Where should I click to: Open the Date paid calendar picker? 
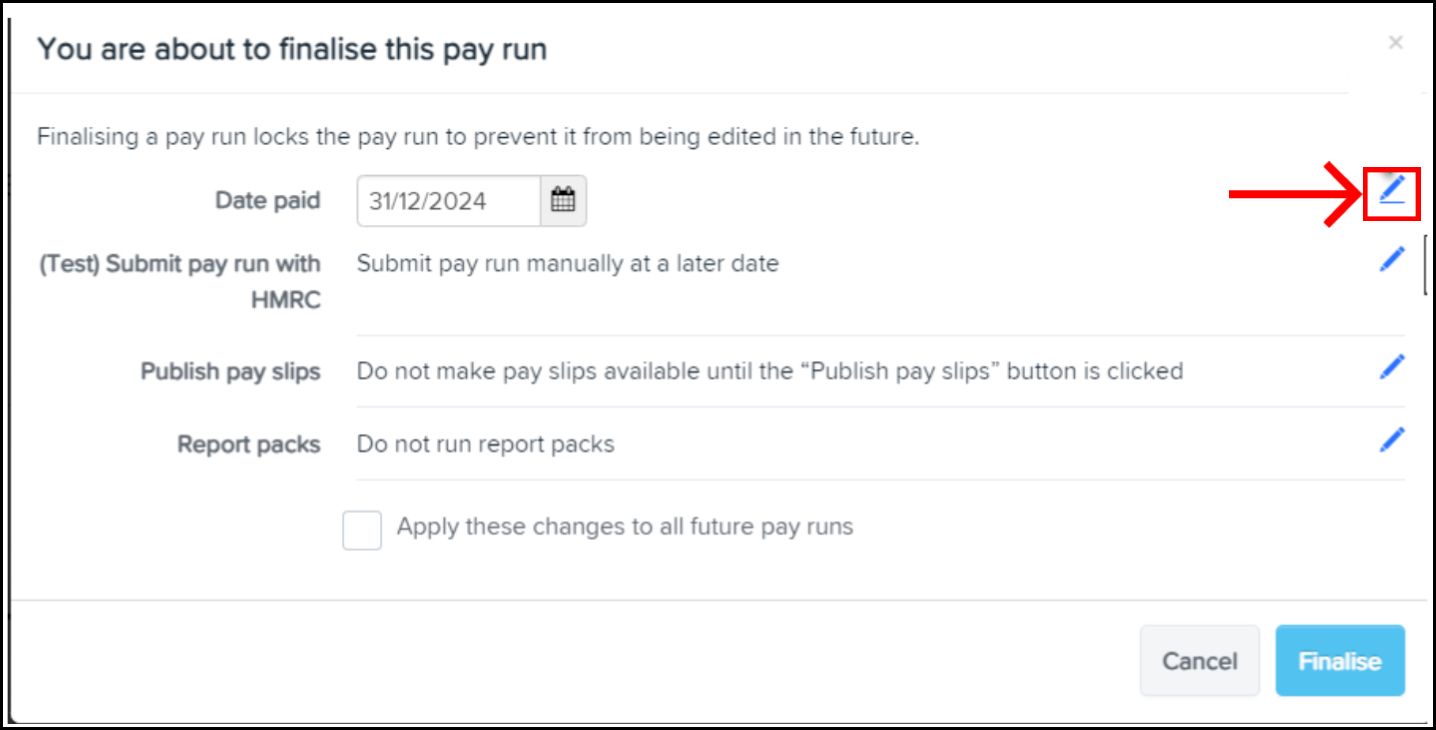pyautogui.click(x=563, y=201)
